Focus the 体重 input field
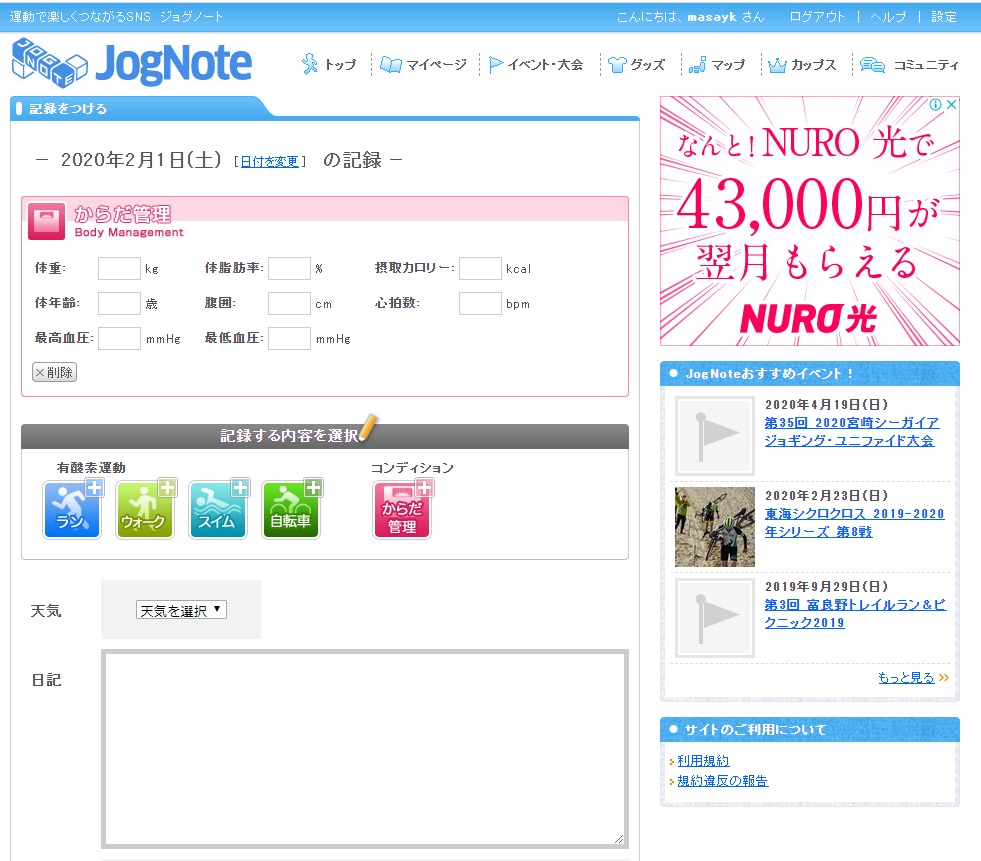 [119, 268]
